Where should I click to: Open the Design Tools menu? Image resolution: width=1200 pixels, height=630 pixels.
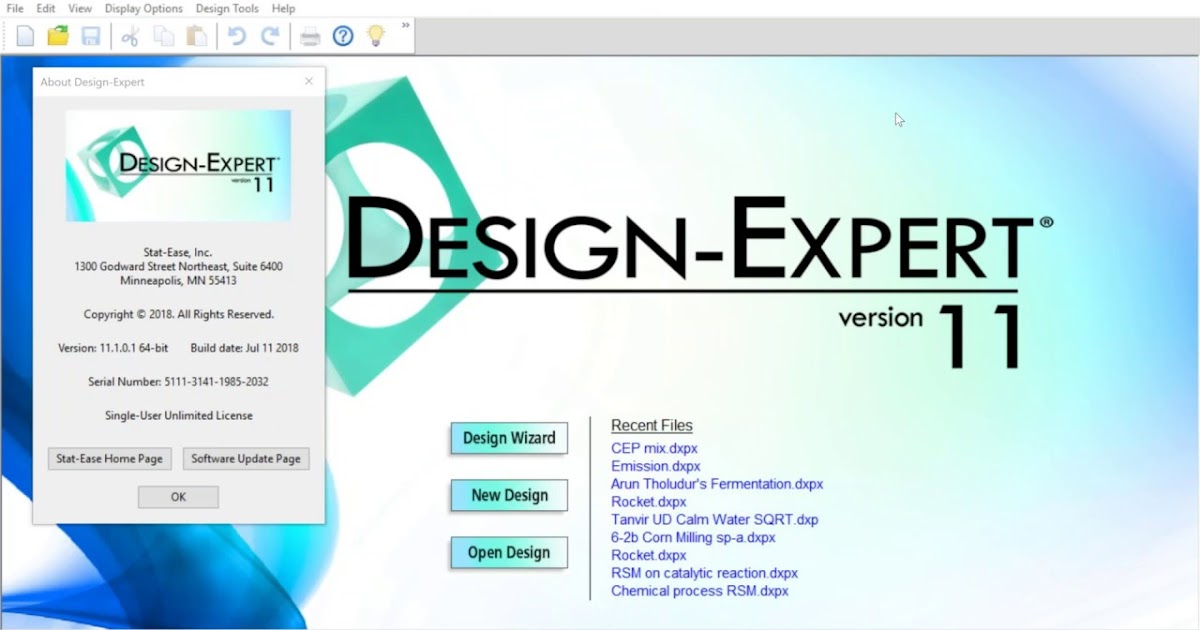tap(227, 8)
